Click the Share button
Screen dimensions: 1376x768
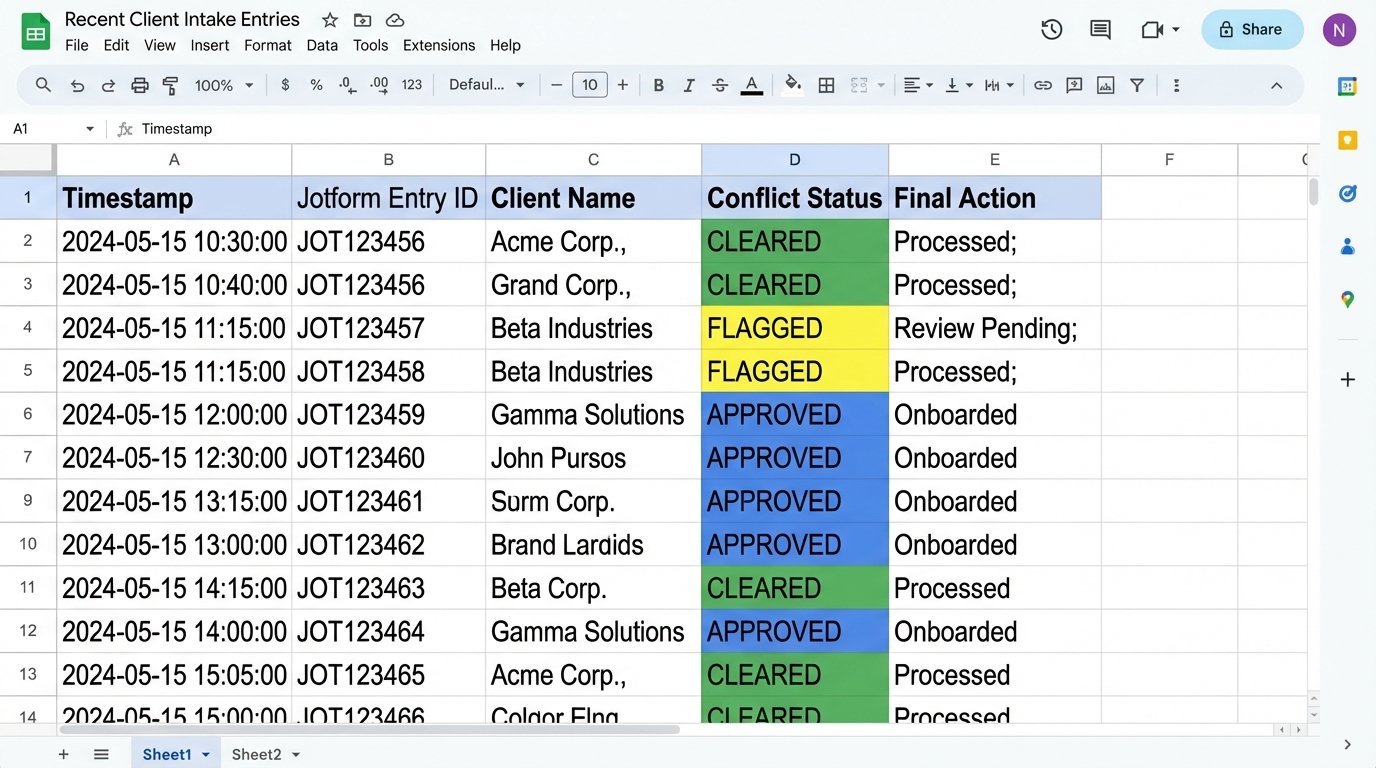tap(1252, 30)
